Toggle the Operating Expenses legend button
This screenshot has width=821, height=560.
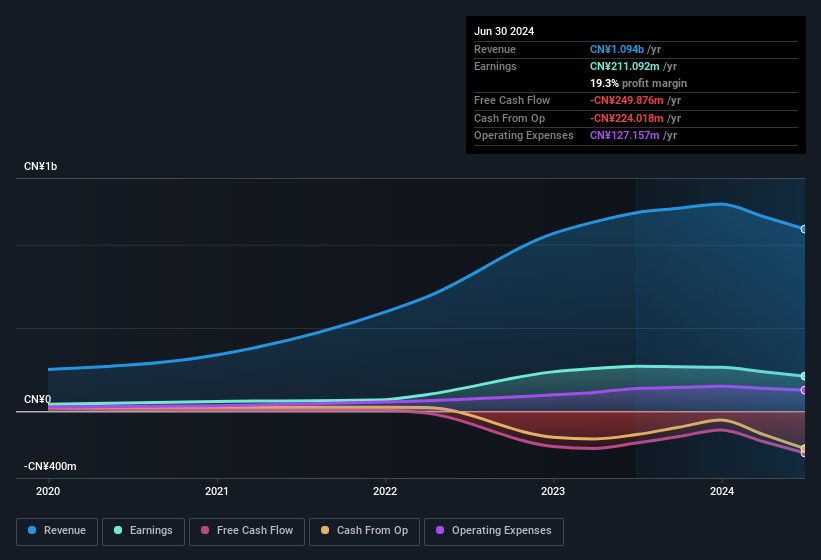coord(494,531)
